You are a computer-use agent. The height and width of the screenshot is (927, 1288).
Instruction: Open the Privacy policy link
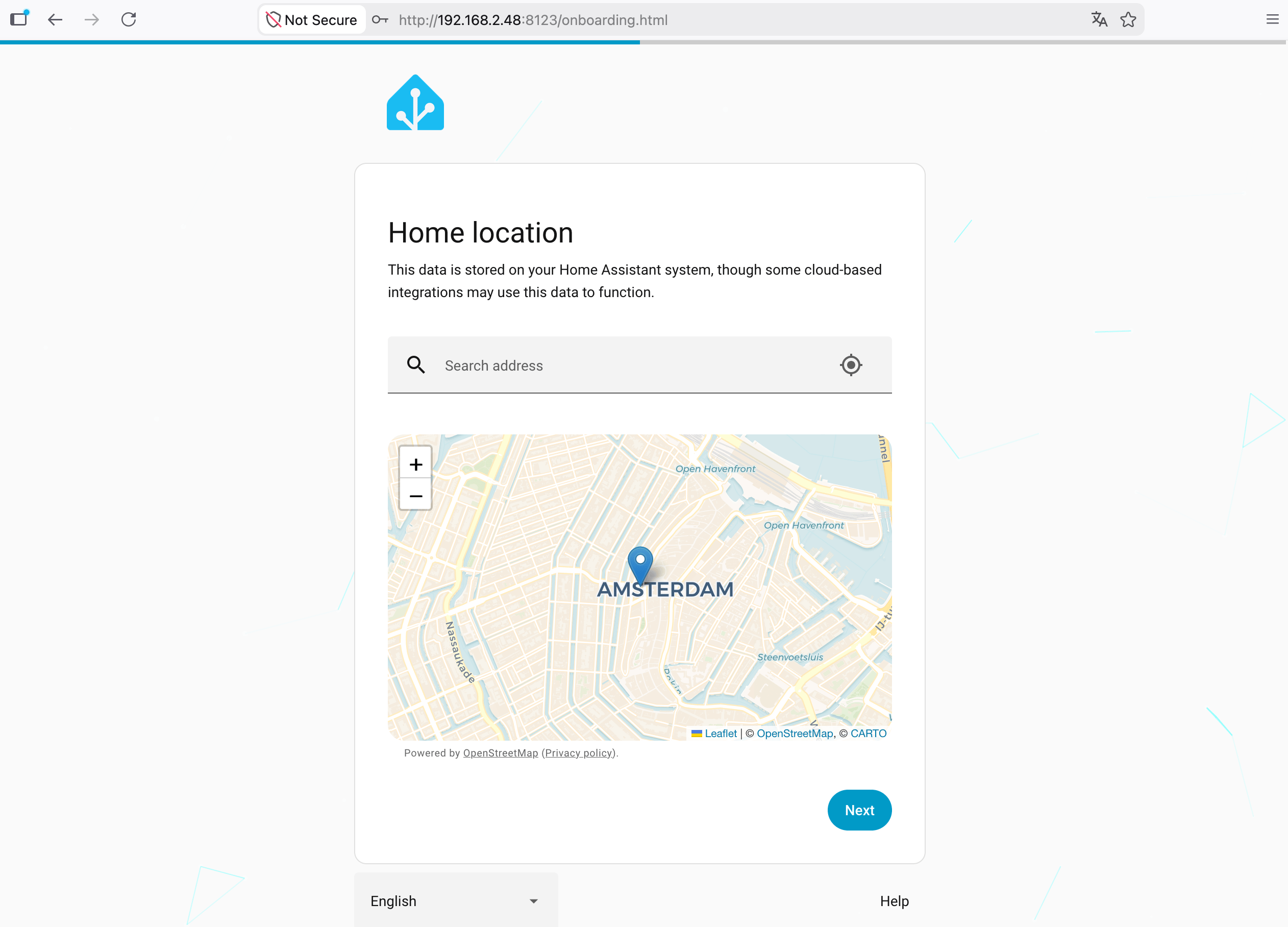click(x=579, y=752)
